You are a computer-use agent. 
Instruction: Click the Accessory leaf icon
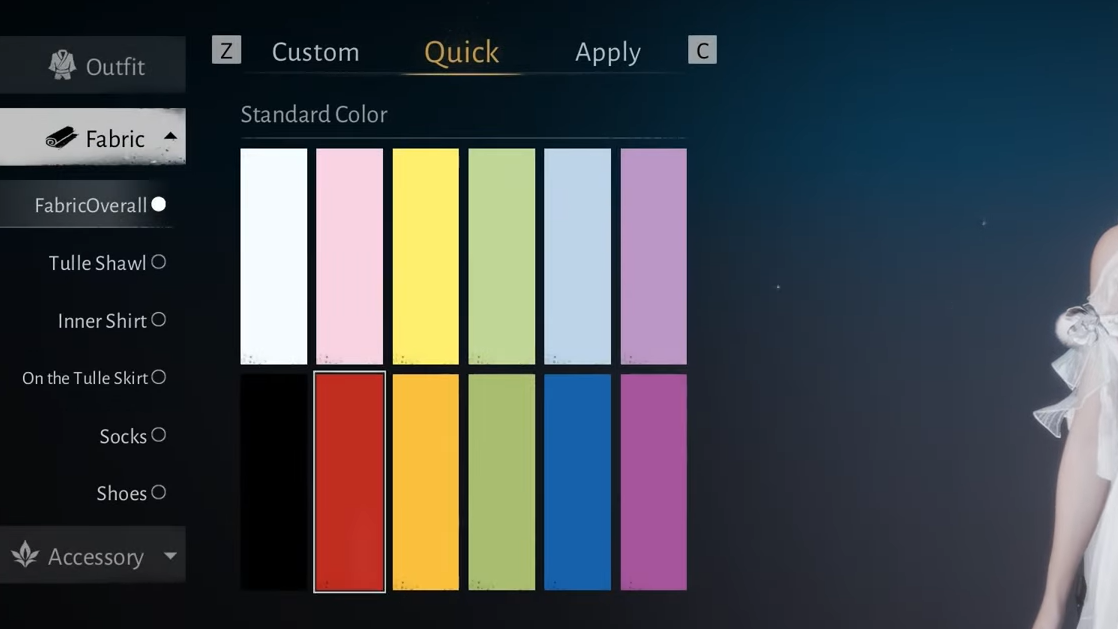pyautogui.click(x=25, y=555)
